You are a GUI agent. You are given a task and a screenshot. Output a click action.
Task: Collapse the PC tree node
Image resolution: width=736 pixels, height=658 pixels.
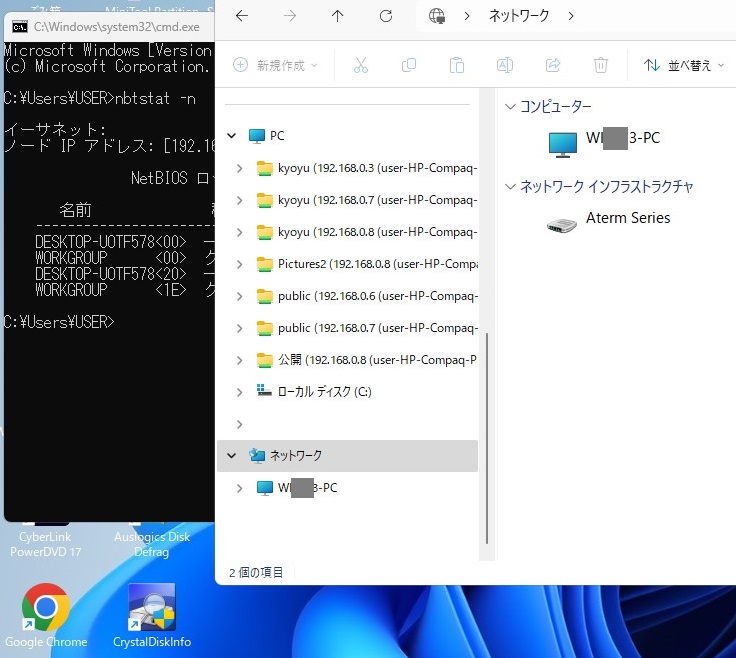point(232,136)
